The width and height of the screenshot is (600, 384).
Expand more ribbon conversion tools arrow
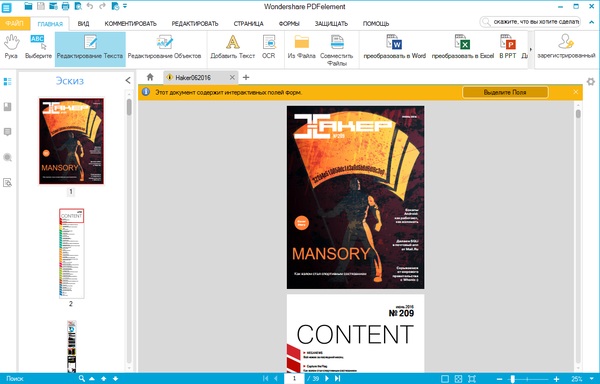[530, 49]
